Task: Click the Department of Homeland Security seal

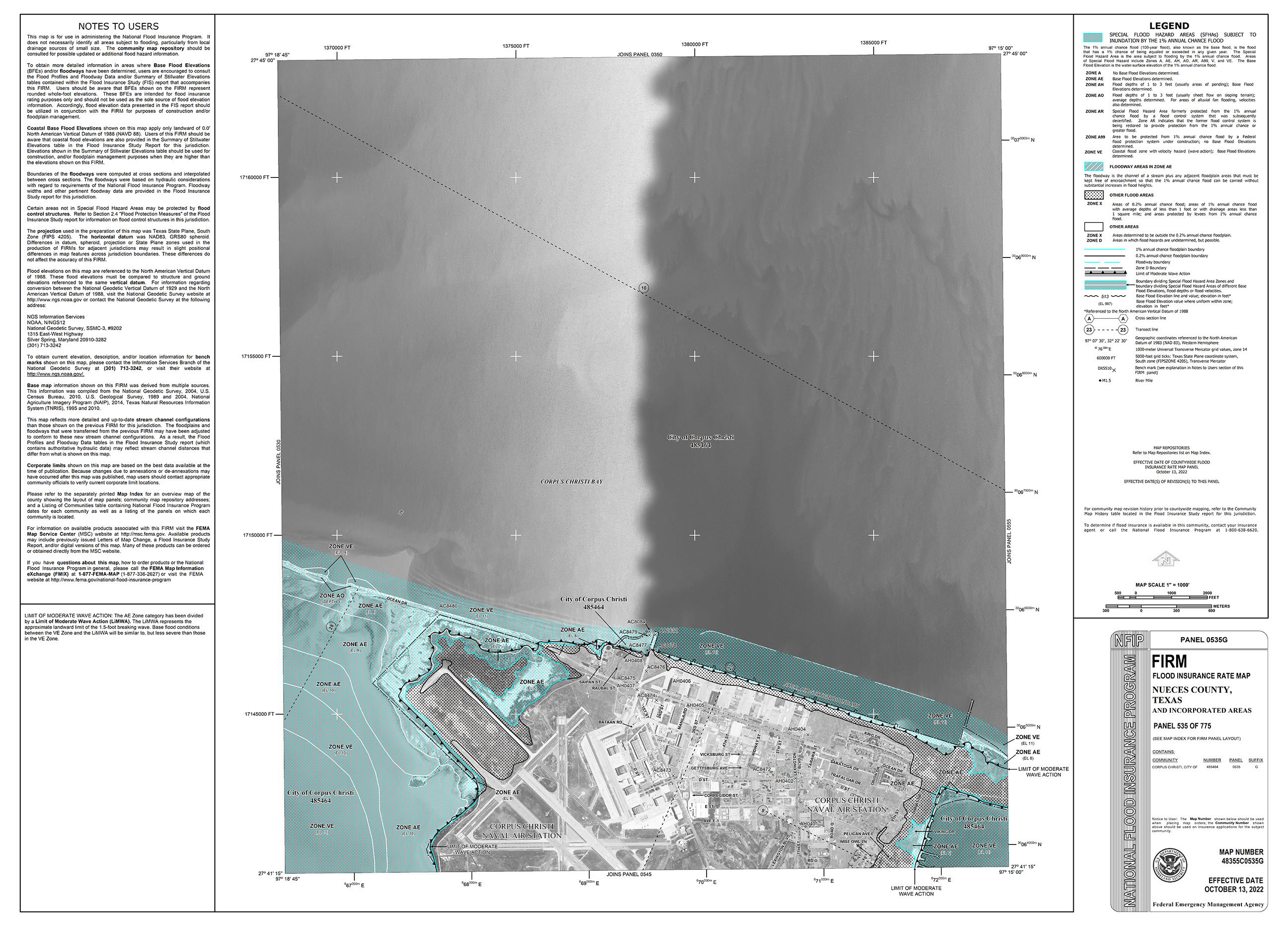Action: click(x=1169, y=865)
